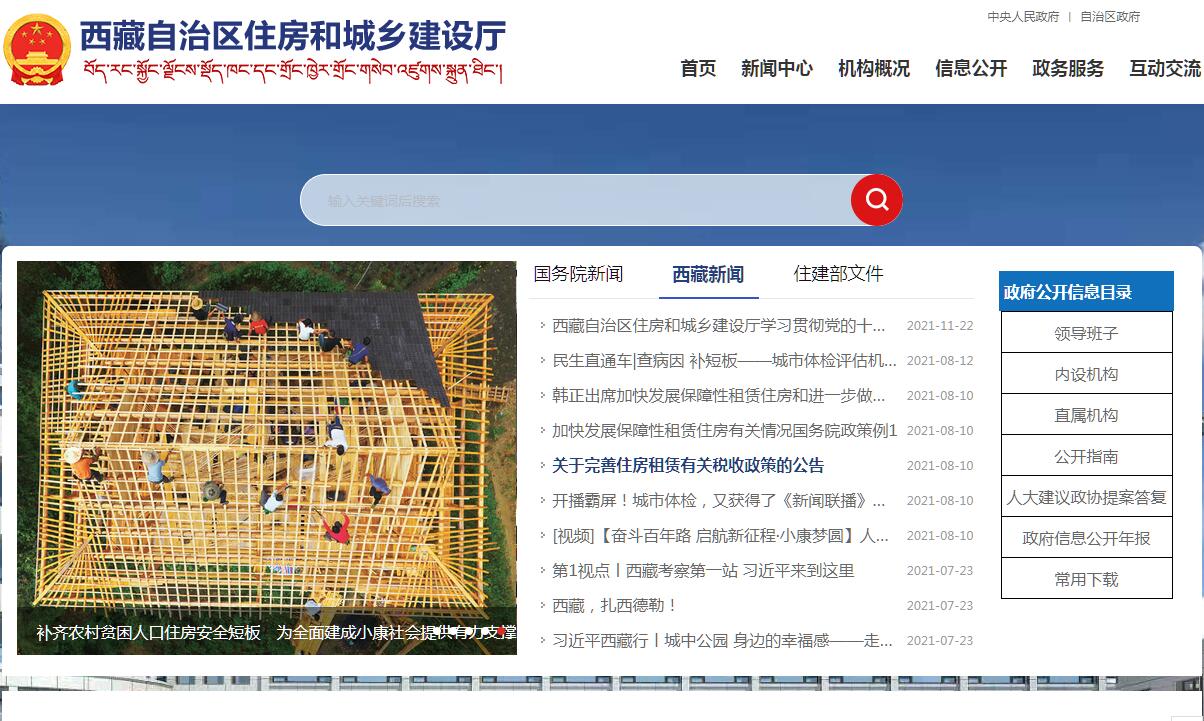Open the 关于完善住房租赁有关税收政策的公告 article
This screenshot has height=721, width=1204.
(x=688, y=466)
